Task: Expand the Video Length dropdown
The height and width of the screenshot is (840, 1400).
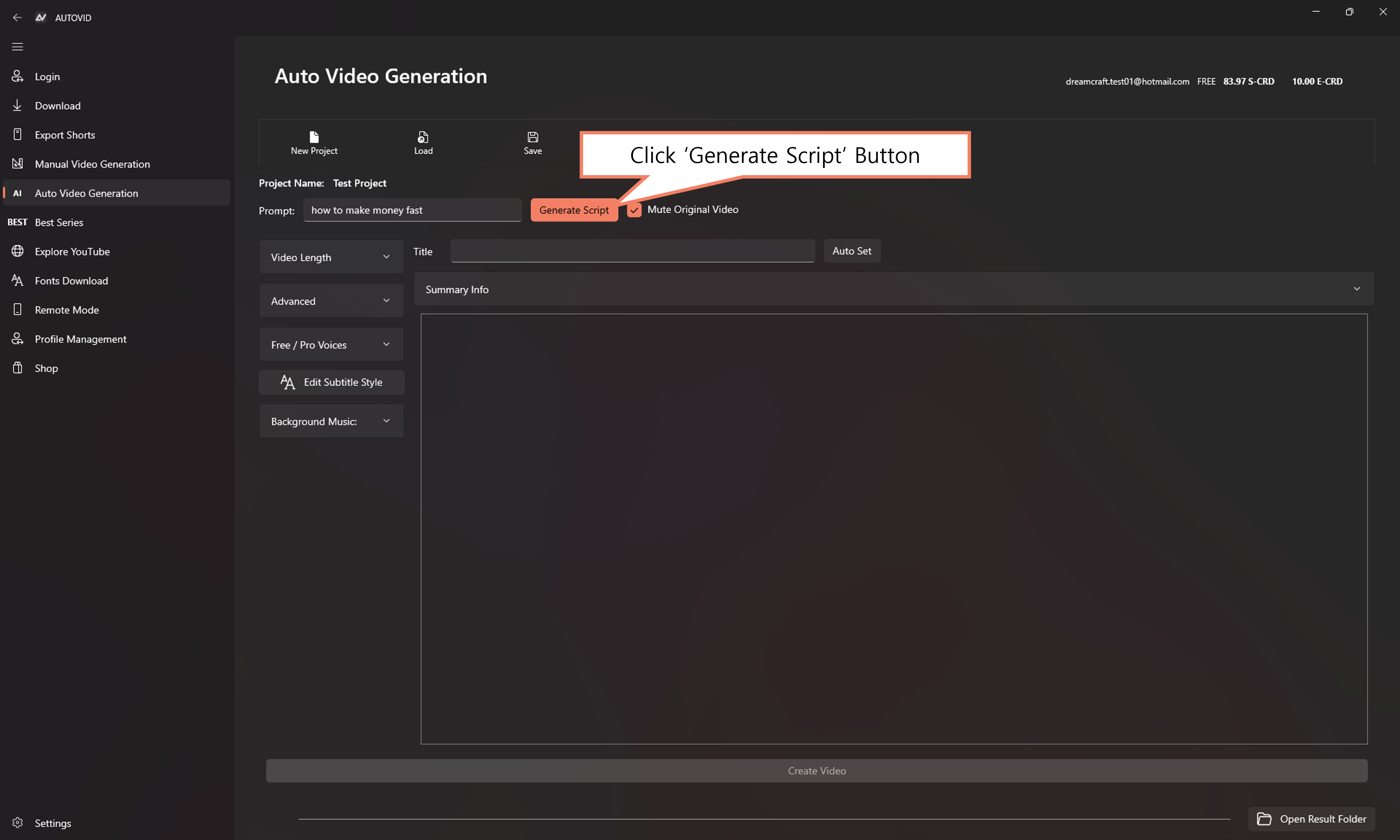Action: point(331,257)
